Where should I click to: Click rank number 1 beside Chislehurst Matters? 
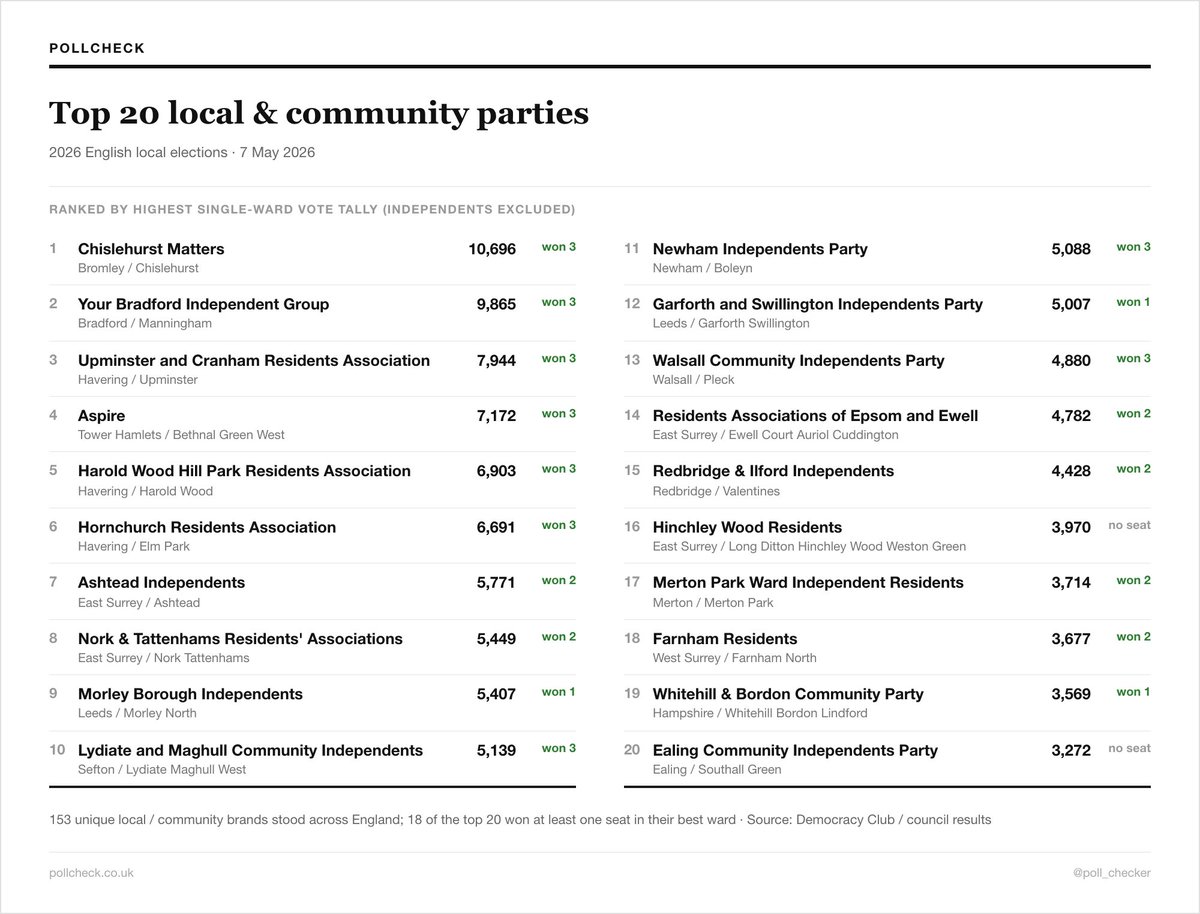tap(53, 248)
